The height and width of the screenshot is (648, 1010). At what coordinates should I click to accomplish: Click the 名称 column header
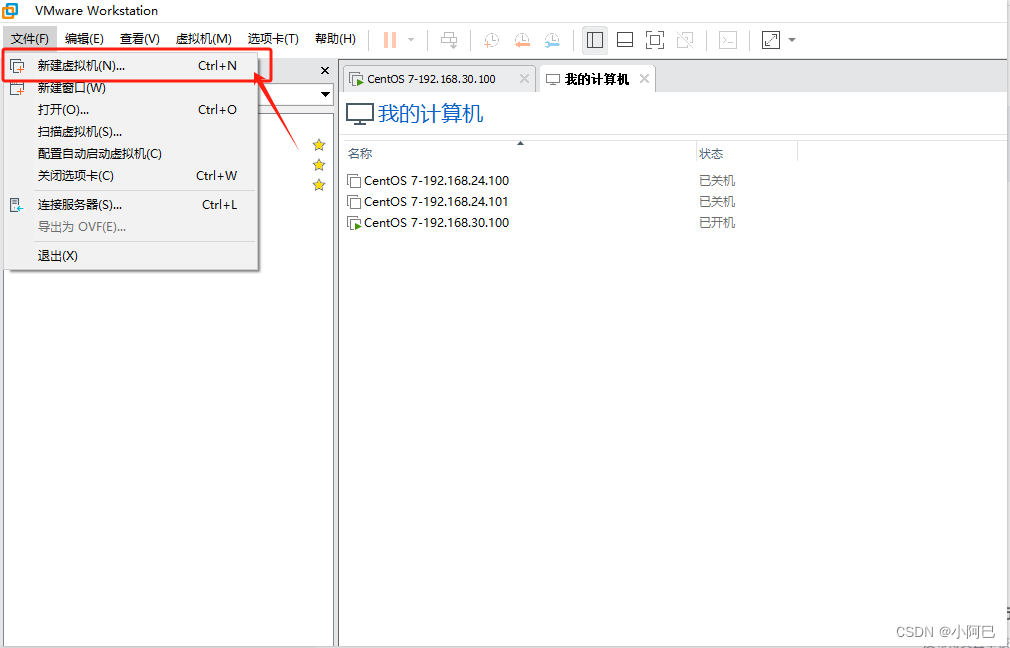[x=360, y=153]
